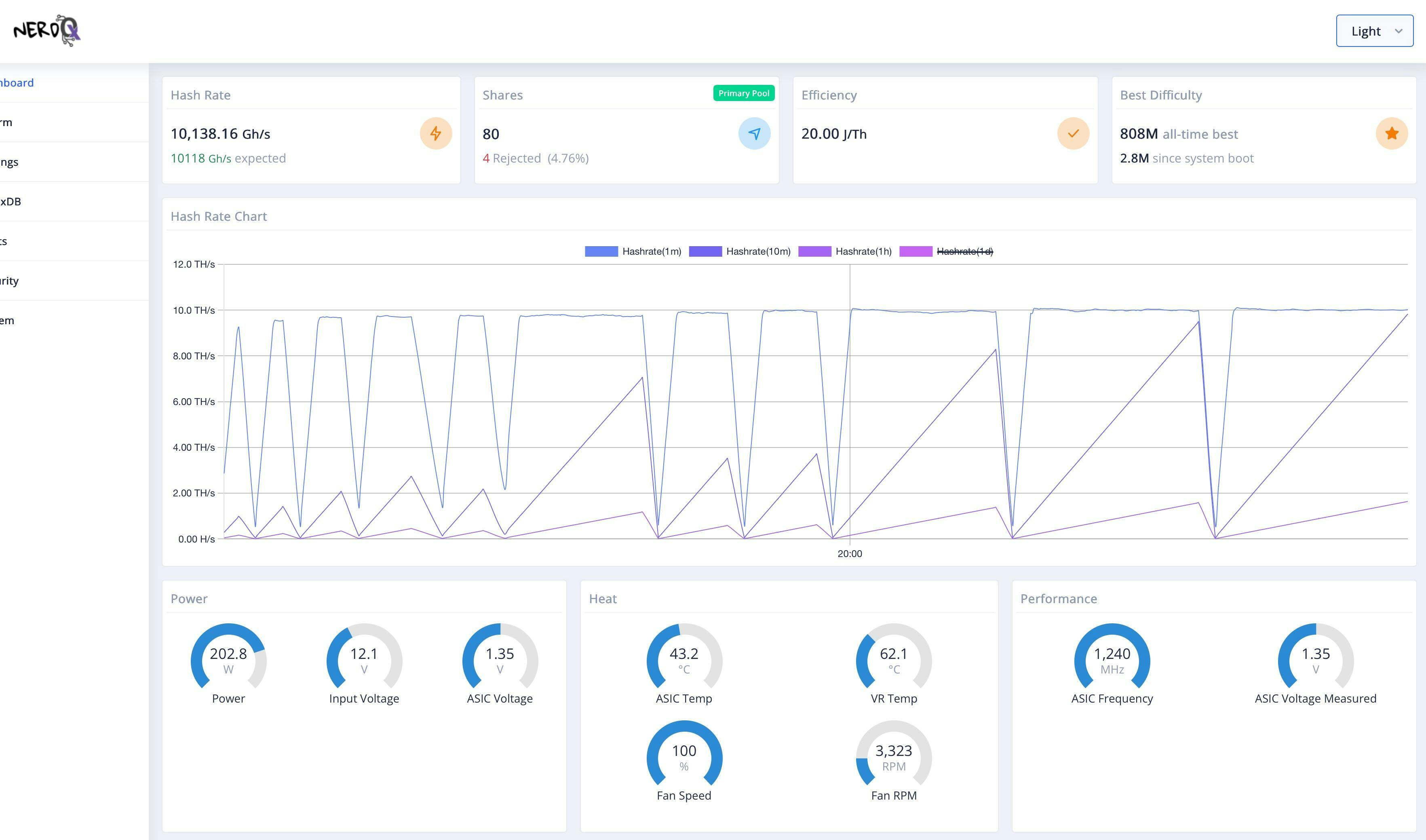Click the orange checkmark efficiency icon
The height and width of the screenshot is (840, 1426).
coord(1073,133)
